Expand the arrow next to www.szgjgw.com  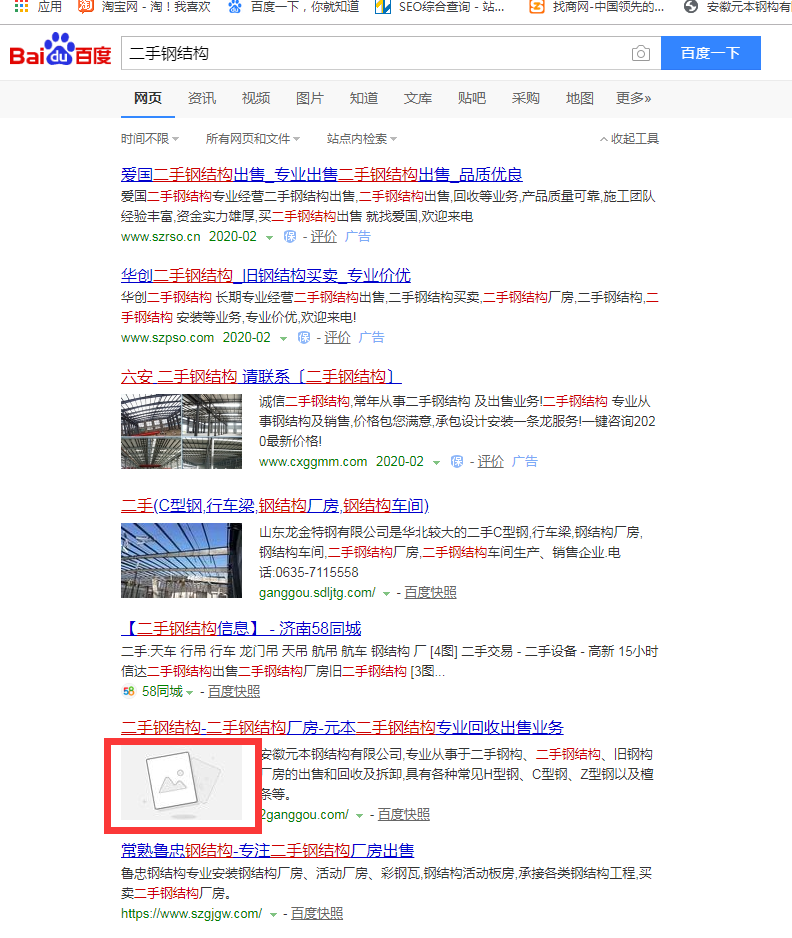(273, 915)
